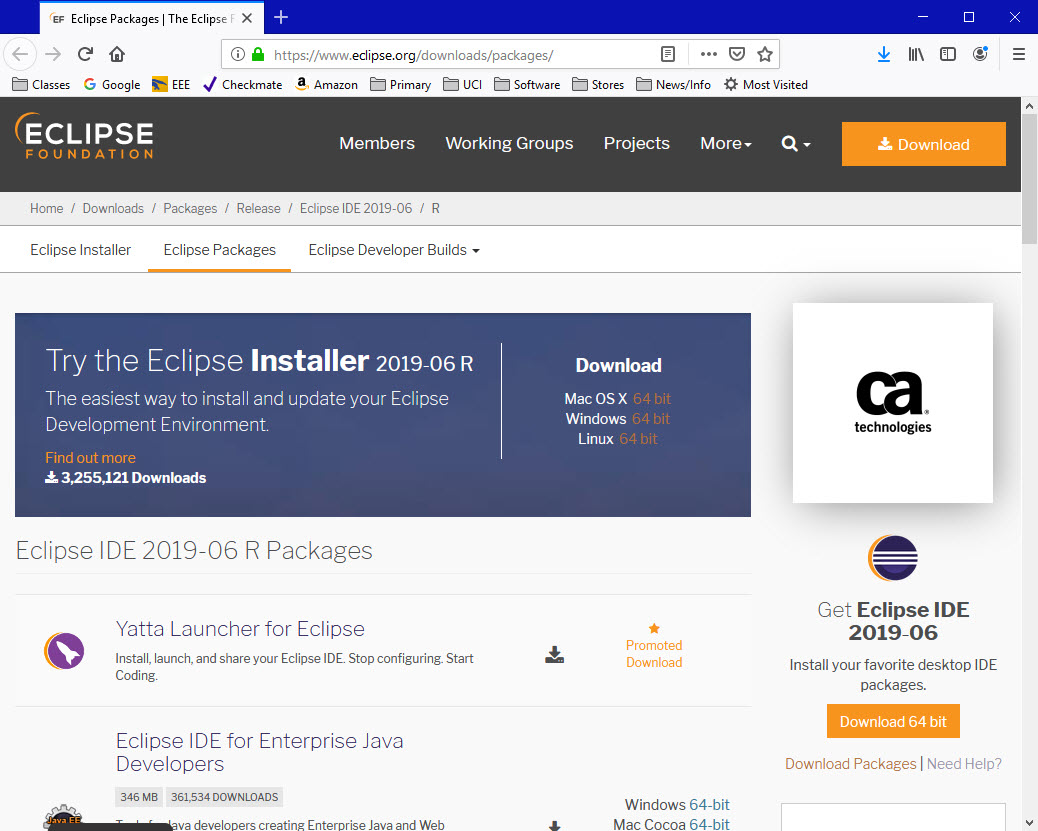This screenshot has width=1038, height=831.
Task: Click Windows 64 bit installer link
Action: pyautogui.click(x=650, y=419)
